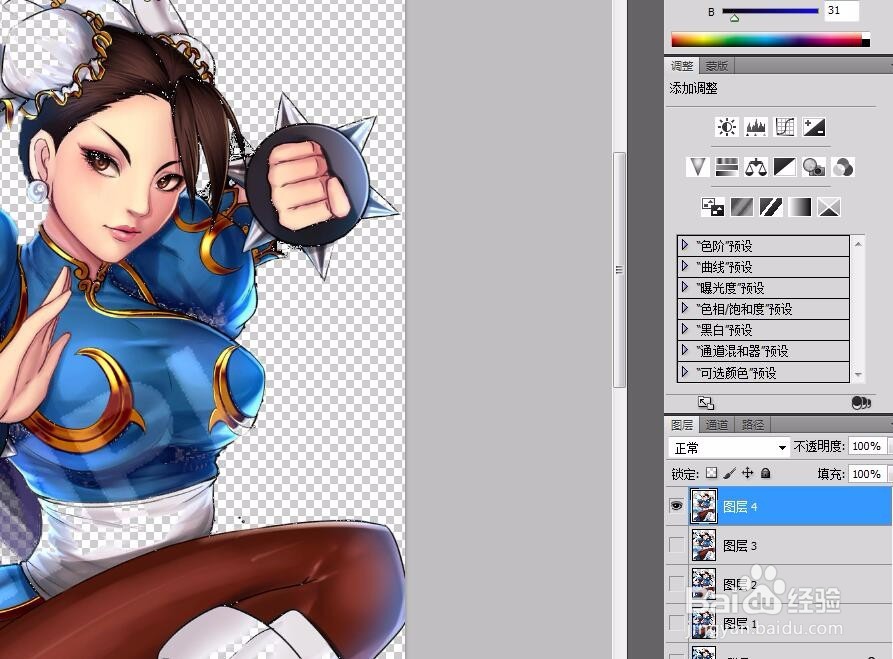Expand the "可选颜色"预设 list
Screen dimensions: 893x659
pos(685,373)
